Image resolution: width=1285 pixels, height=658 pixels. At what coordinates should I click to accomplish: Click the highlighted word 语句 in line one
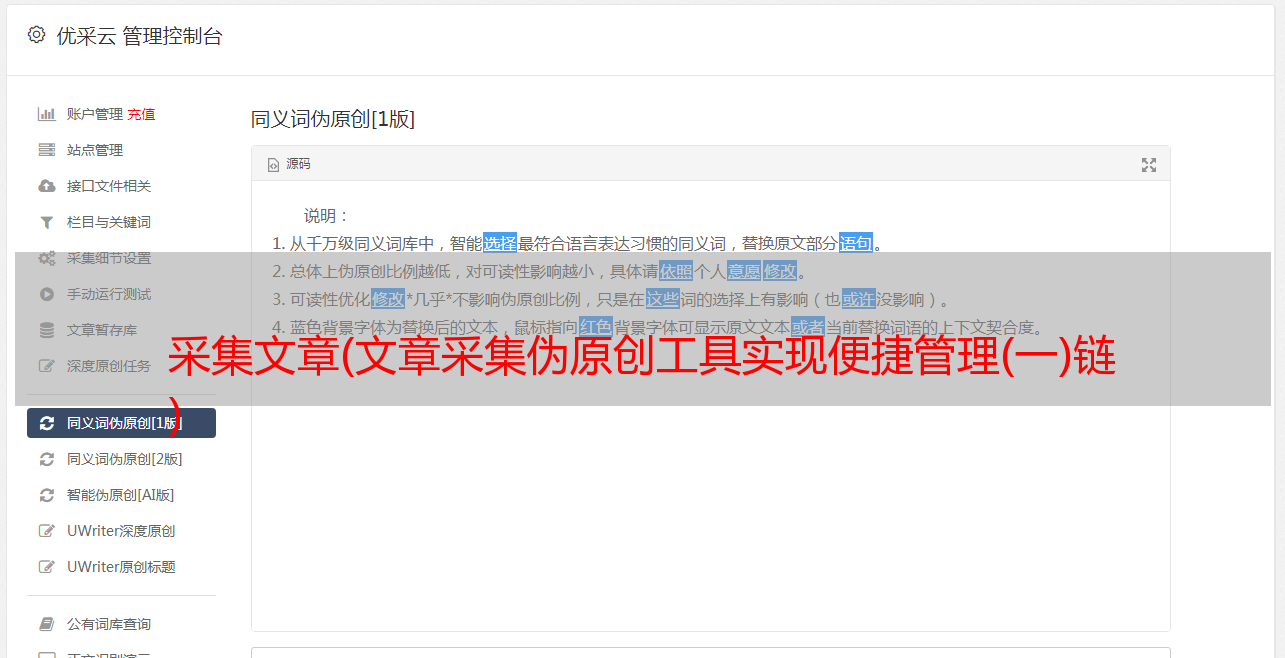coord(856,243)
